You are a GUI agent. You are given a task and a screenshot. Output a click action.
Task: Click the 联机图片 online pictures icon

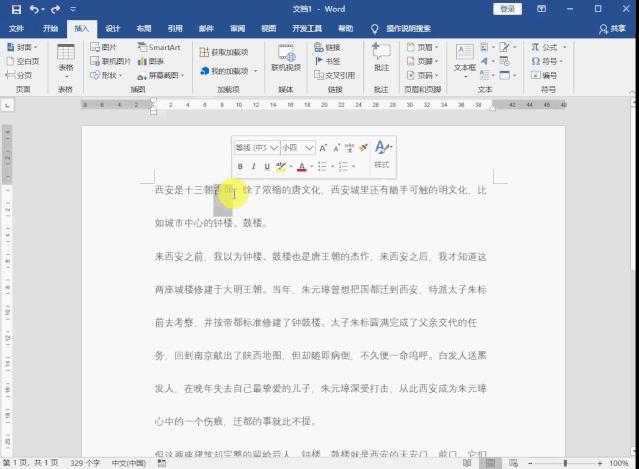point(110,61)
